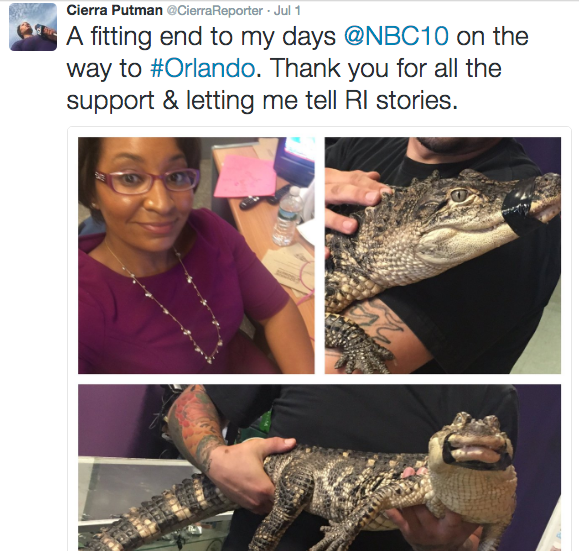The height and width of the screenshot is (551, 579).
Task: Click the tweet text 'A fitting end'
Action: [x=143, y=37]
